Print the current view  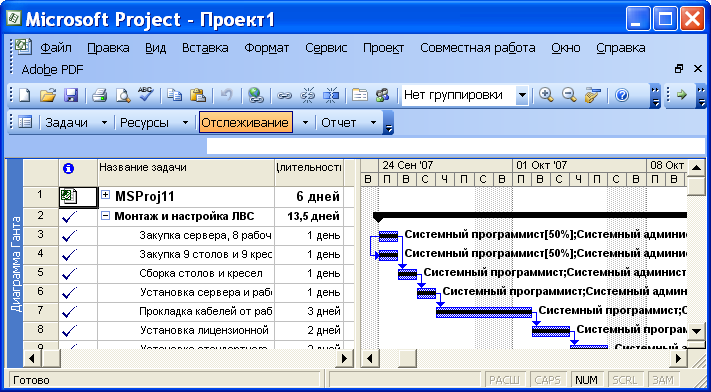(x=99, y=95)
